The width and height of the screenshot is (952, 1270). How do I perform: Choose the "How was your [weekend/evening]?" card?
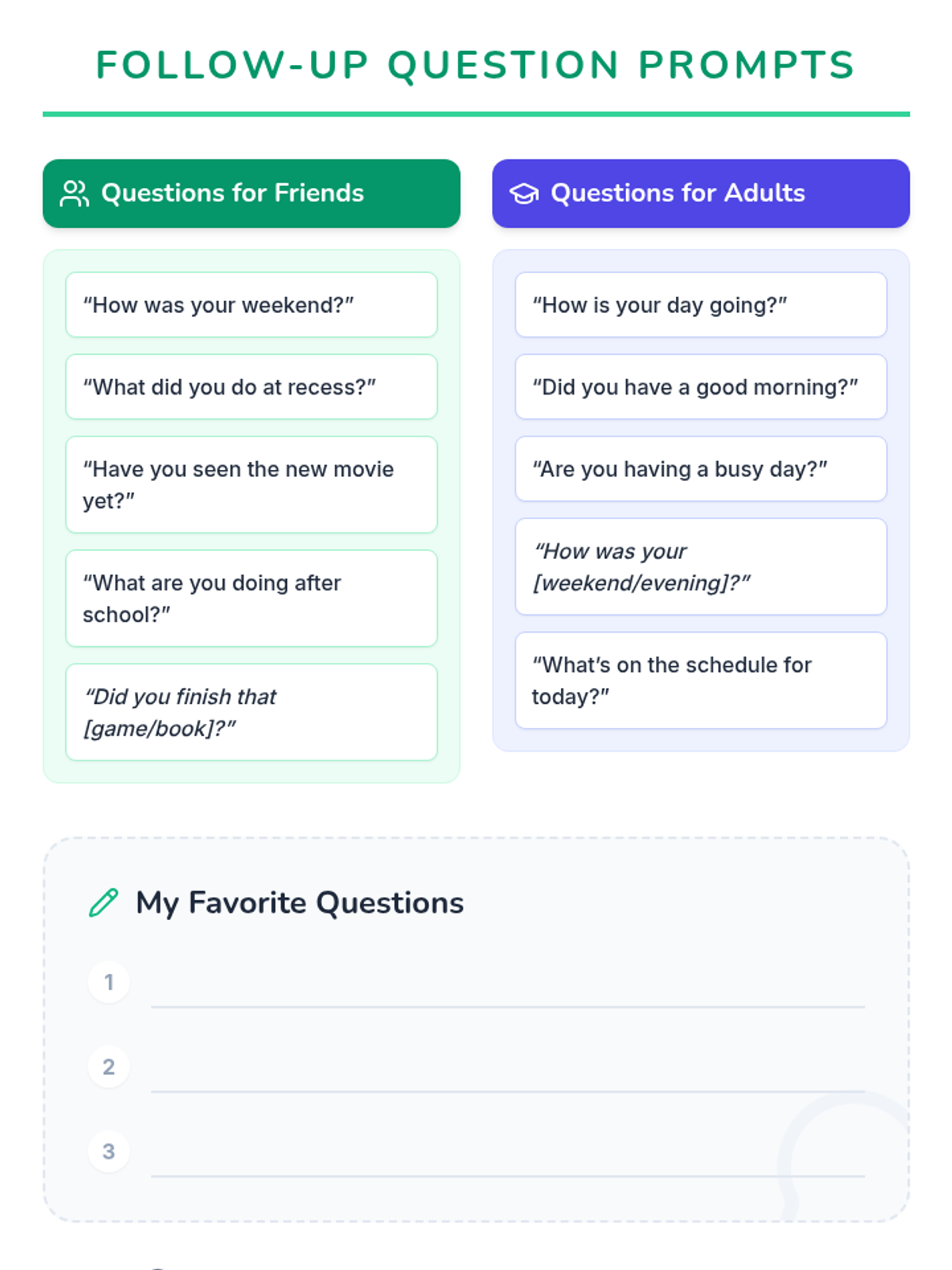[x=700, y=567]
